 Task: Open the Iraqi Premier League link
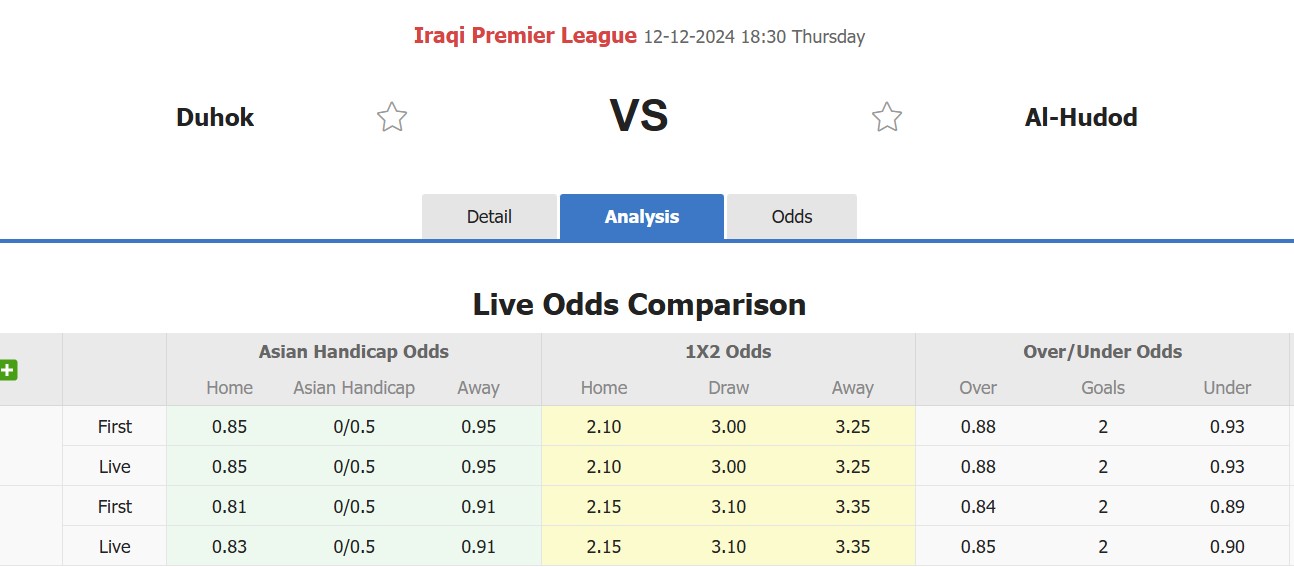pyautogui.click(x=525, y=36)
